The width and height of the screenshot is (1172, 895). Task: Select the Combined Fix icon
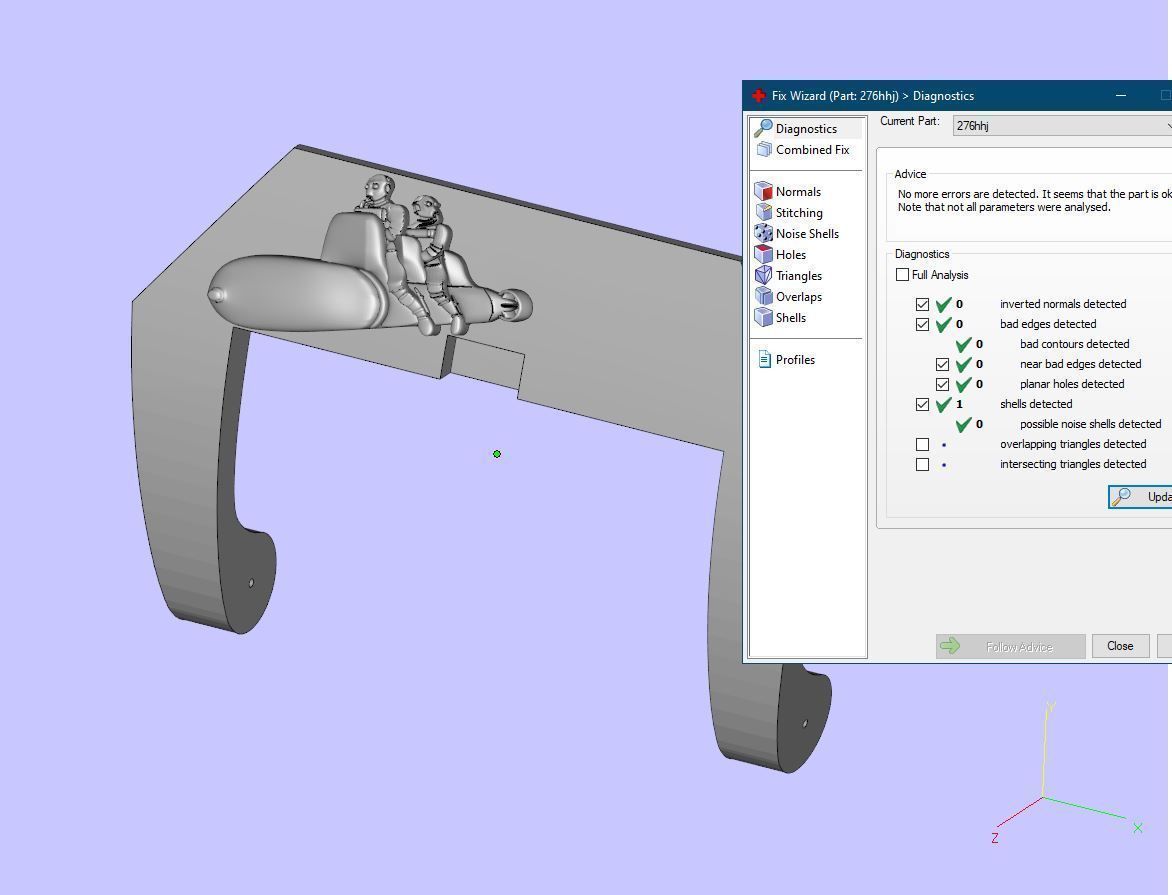tap(763, 150)
